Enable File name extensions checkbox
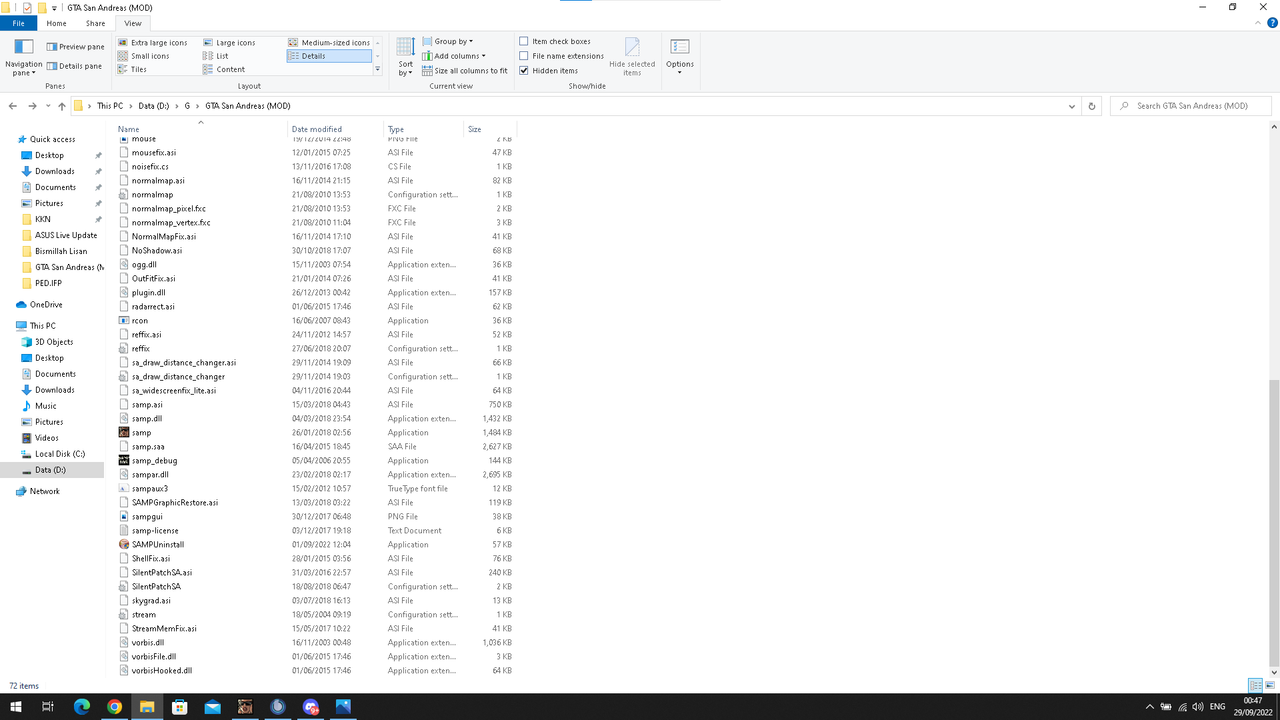The image size is (1280, 720). pyautogui.click(x=524, y=56)
